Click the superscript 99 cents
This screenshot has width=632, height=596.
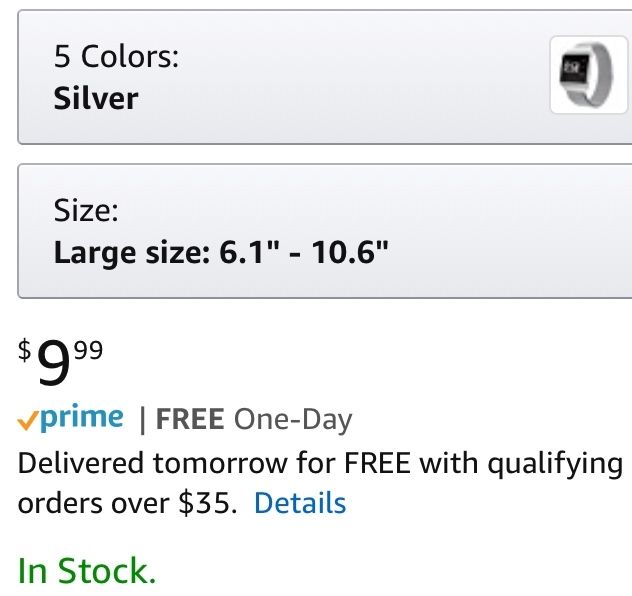[x=88, y=349]
